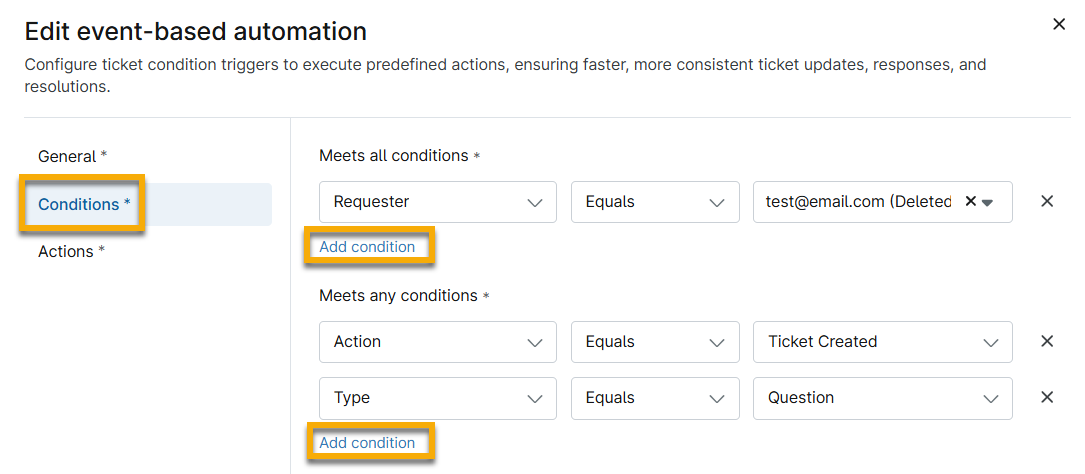Viewport: 1085px width, 474px height.
Task: Open the Action field dropdown
Action: 437,341
